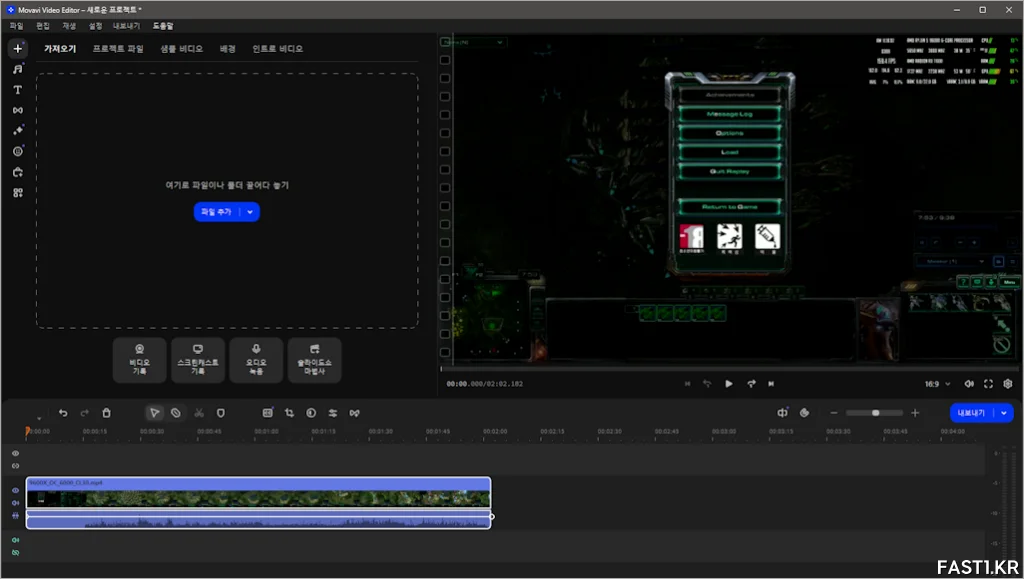Click the timeline zoom slider handle

tap(876, 413)
